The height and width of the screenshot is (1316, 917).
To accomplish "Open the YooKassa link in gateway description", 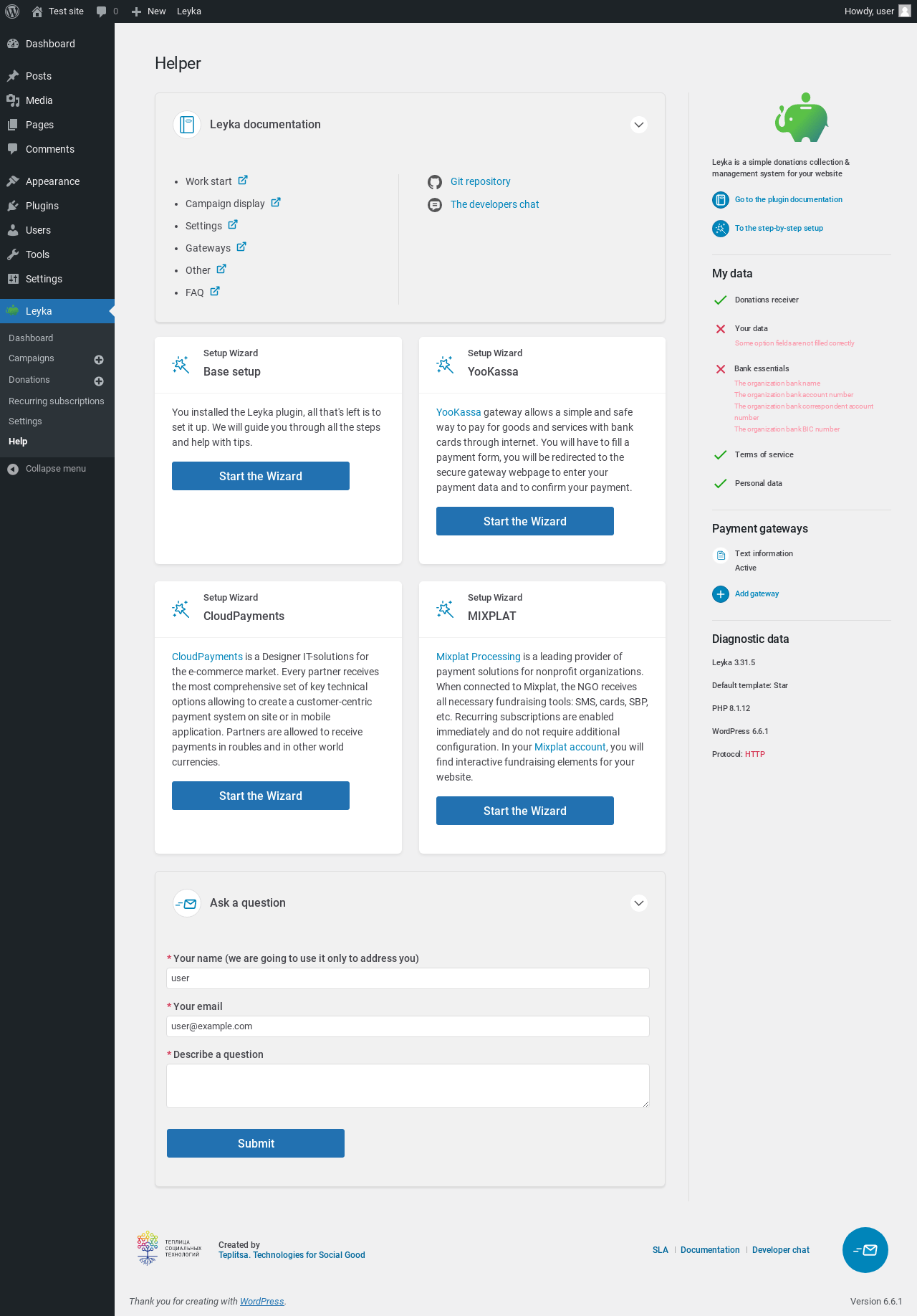I will (x=458, y=412).
